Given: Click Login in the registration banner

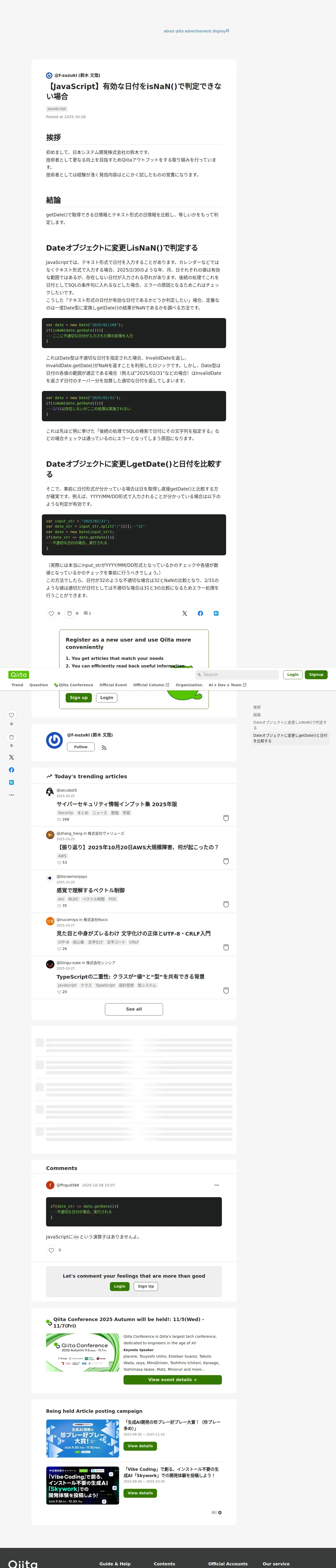Looking at the screenshot, I should pyautogui.click(x=107, y=697).
